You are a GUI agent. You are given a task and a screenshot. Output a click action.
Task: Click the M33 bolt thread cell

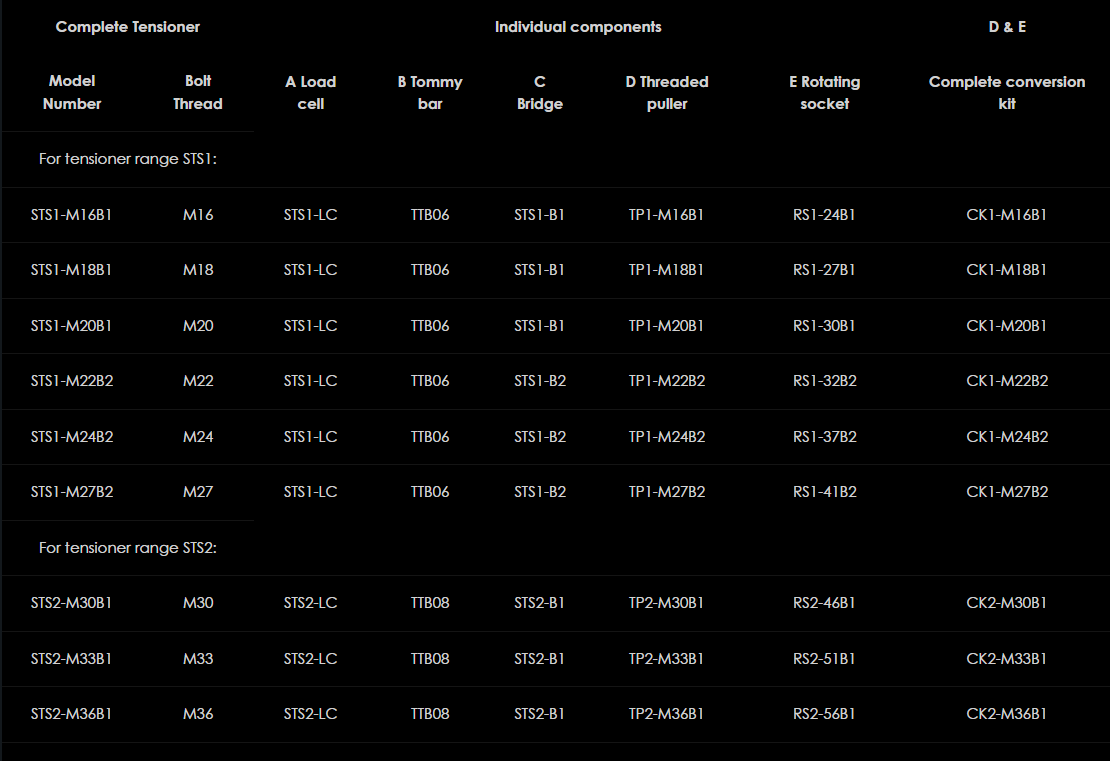click(198, 659)
